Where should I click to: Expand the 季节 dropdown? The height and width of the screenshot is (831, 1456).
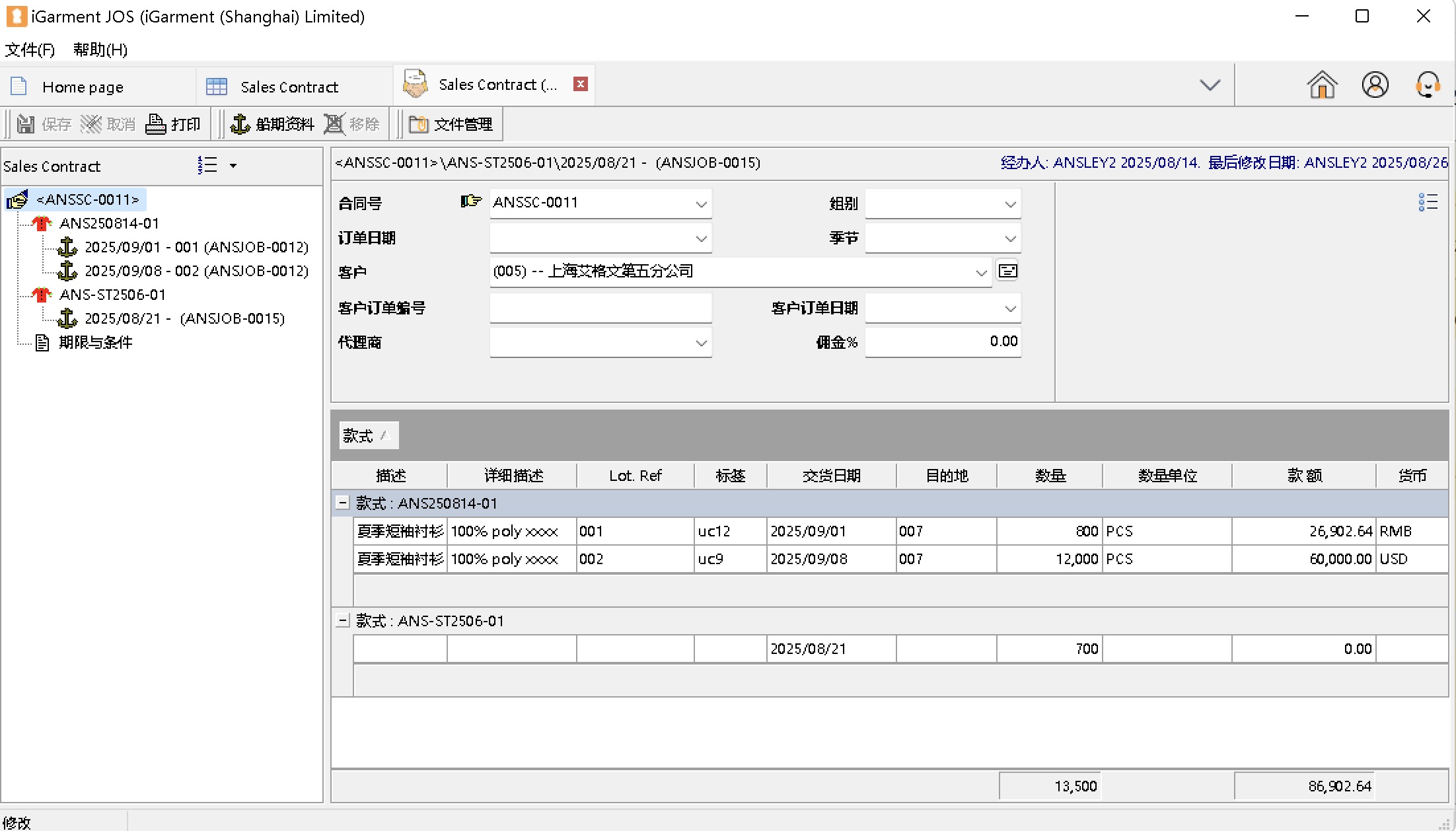(x=1010, y=238)
